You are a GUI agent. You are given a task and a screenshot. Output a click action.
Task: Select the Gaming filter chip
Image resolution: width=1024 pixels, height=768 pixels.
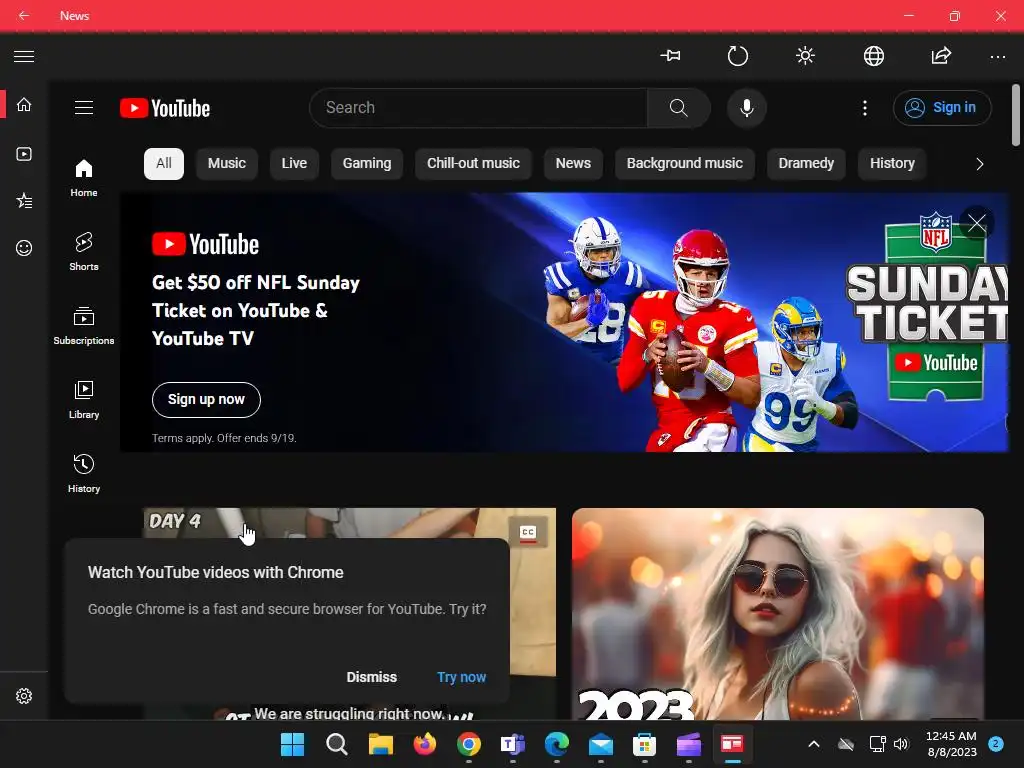coord(367,163)
